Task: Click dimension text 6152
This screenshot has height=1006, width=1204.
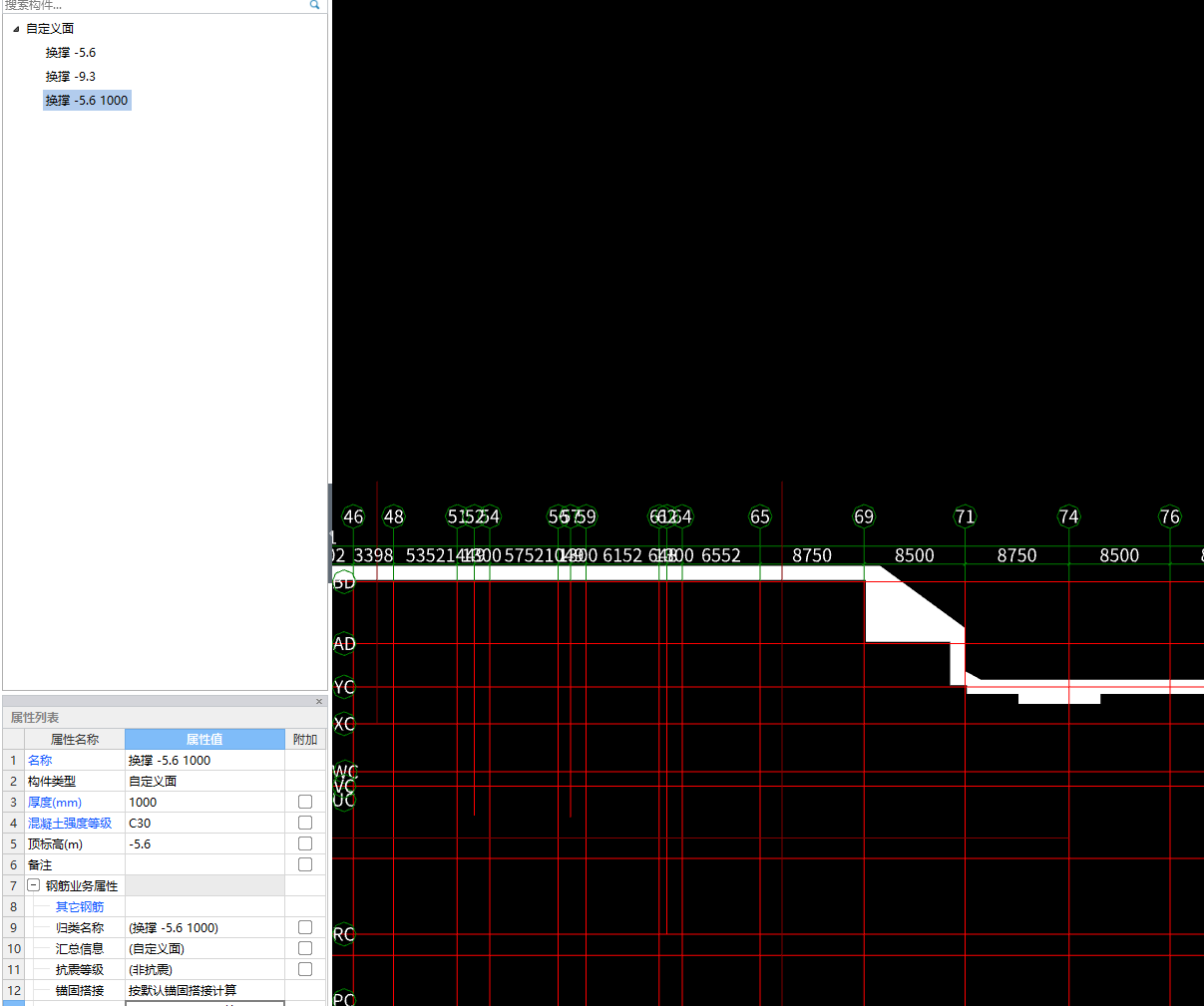Action: click(x=622, y=555)
